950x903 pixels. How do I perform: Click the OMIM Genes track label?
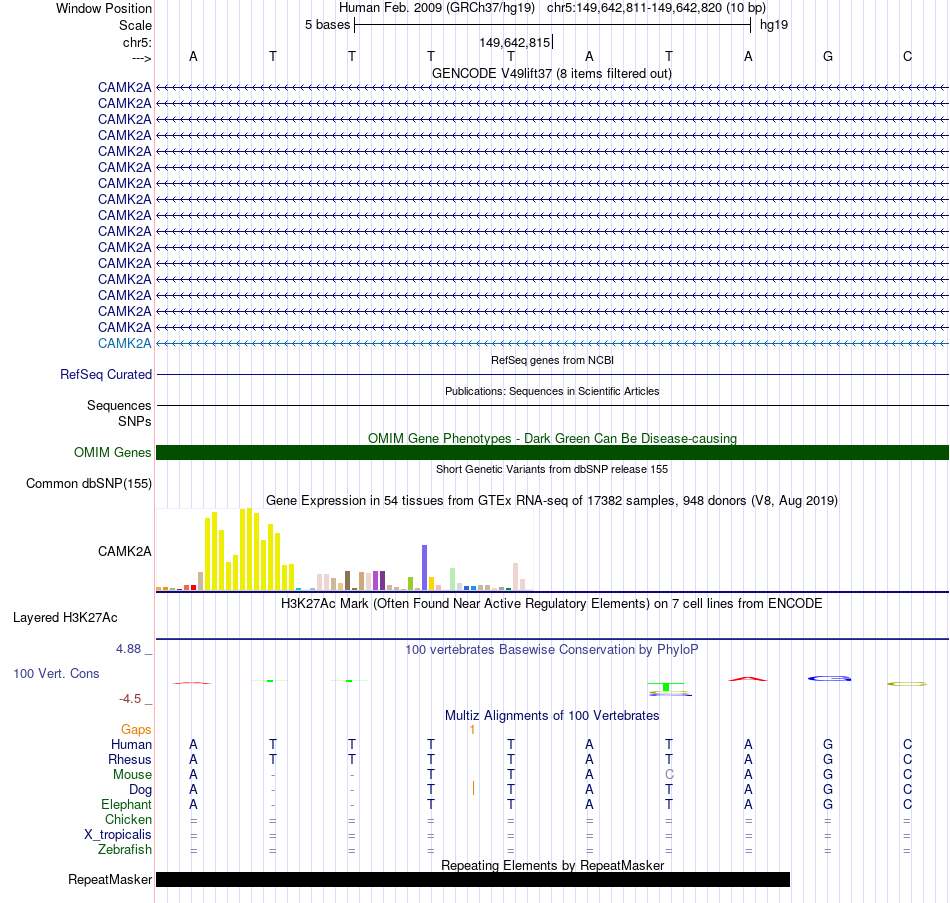tap(112, 452)
